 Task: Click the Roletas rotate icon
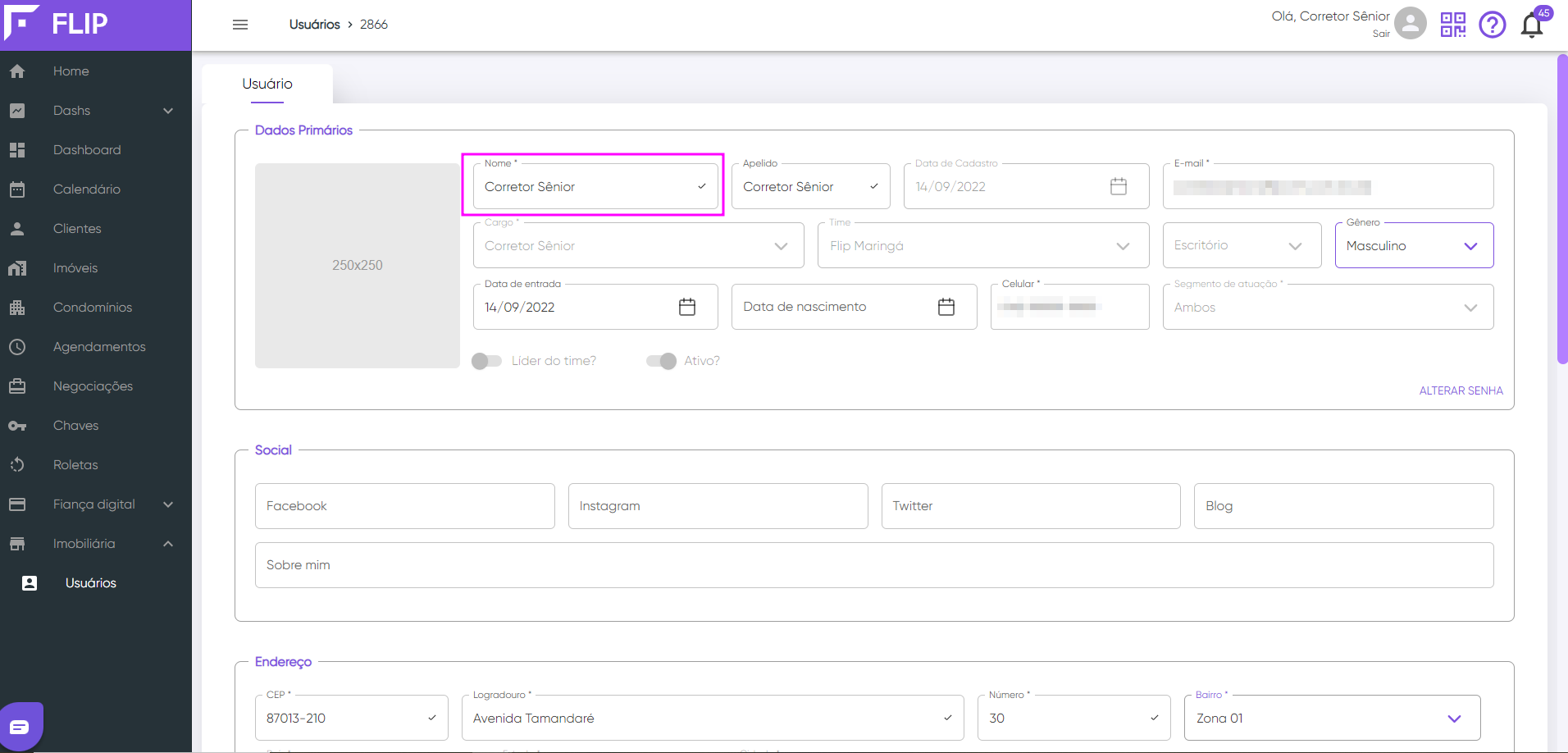pyautogui.click(x=17, y=465)
